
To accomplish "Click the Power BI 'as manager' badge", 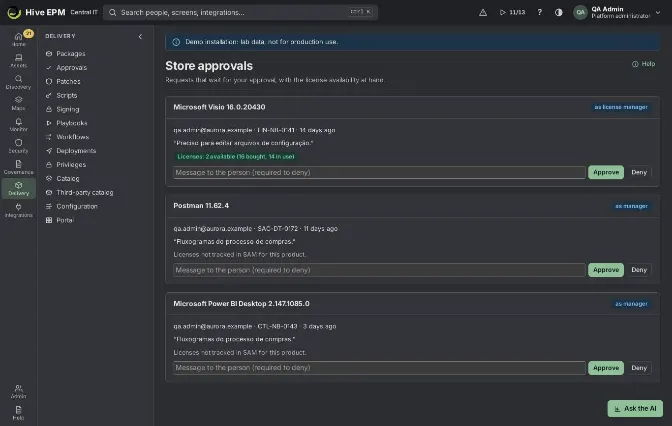I will pyautogui.click(x=631, y=304).
